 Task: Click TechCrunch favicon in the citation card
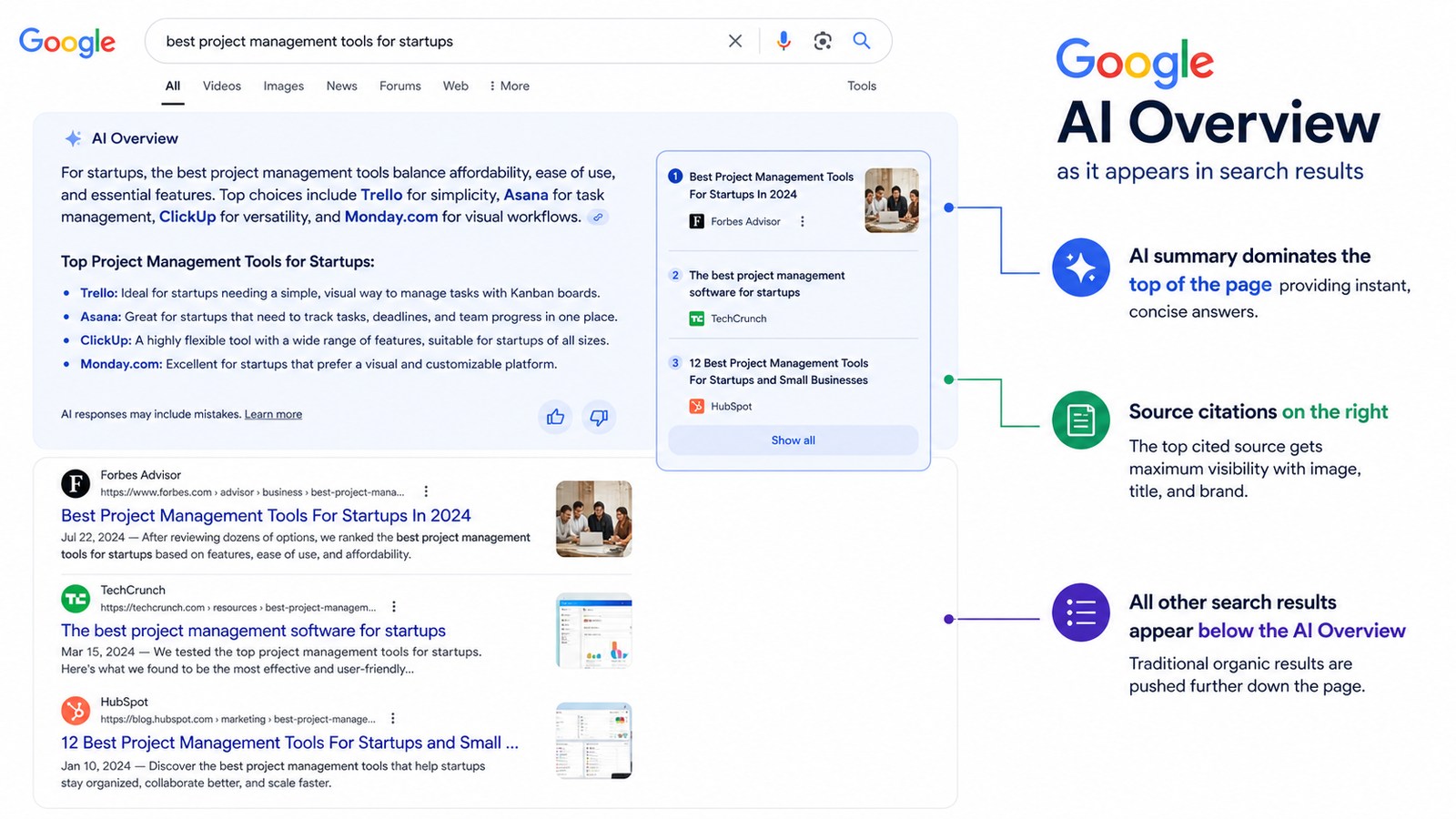click(x=696, y=318)
